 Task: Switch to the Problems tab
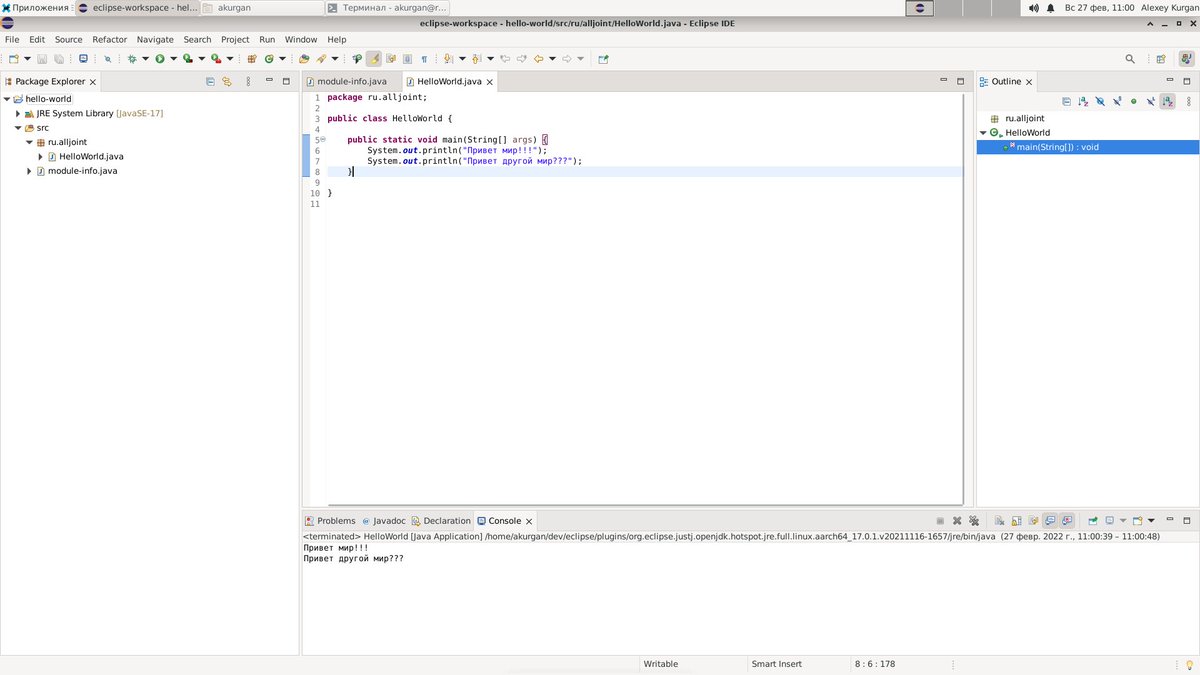click(330, 521)
